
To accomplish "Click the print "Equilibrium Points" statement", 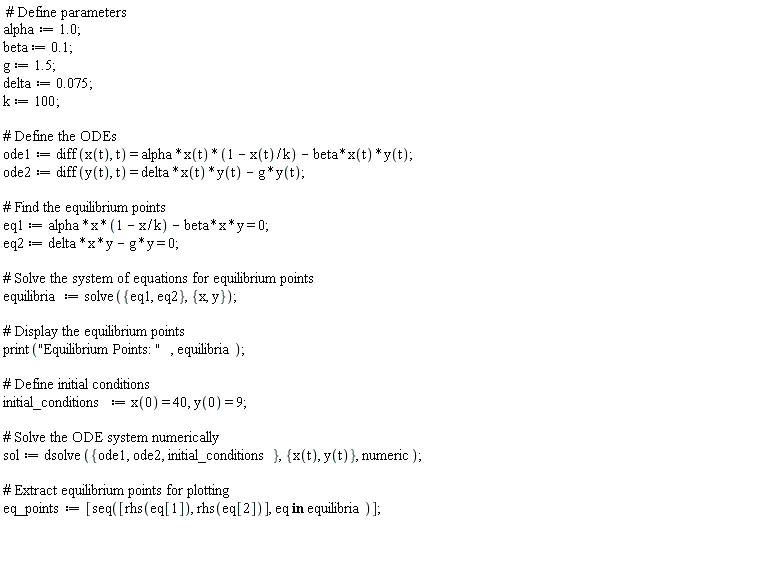I will click(123, 350).
